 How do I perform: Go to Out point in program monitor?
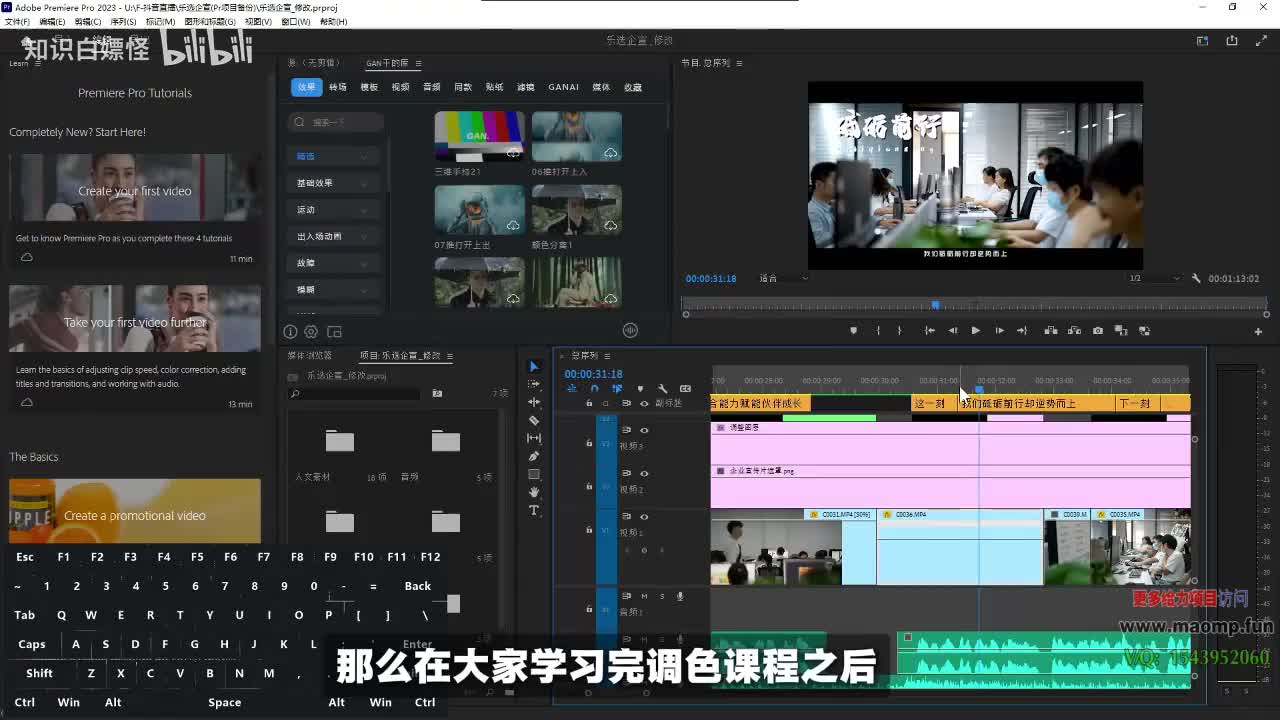1021,331
